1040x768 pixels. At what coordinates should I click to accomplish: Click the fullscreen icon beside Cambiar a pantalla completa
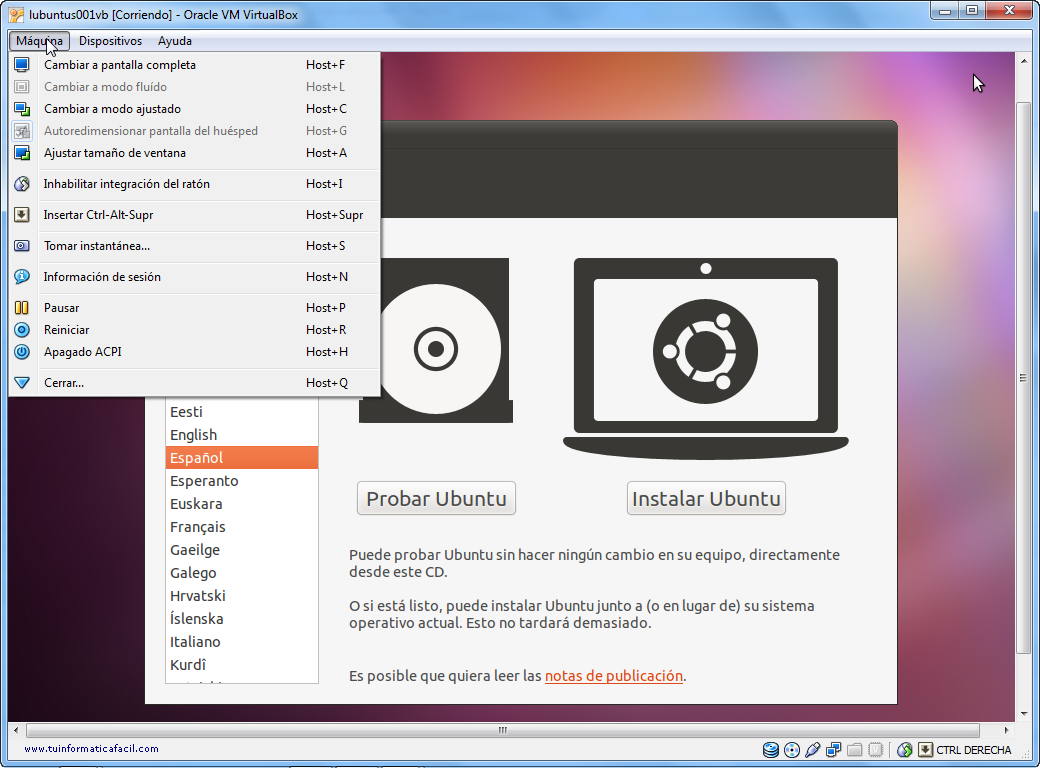click(x=22, y=65)
